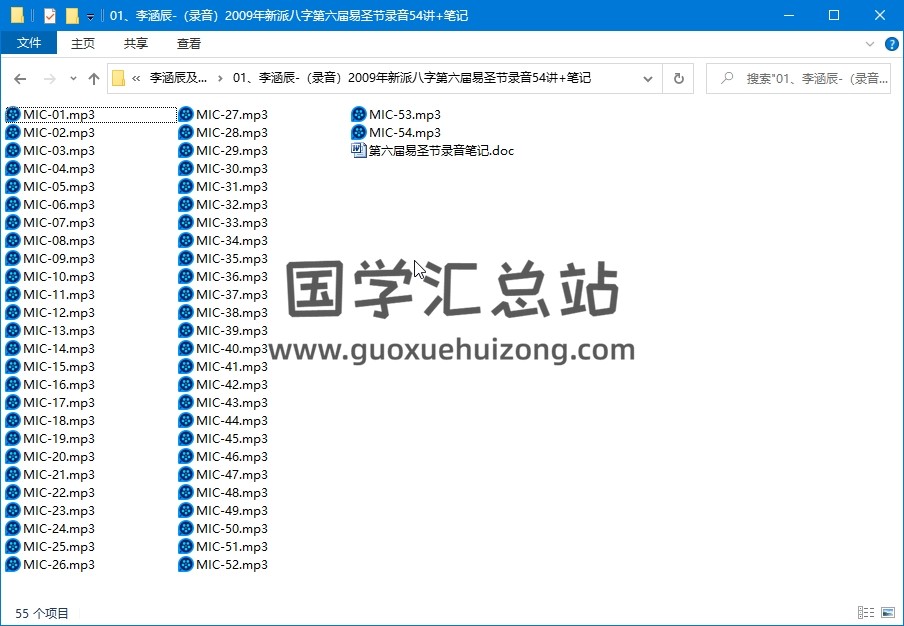Navigate up one folder level
This screenshot has width=904, height=626.
point(94,78)
